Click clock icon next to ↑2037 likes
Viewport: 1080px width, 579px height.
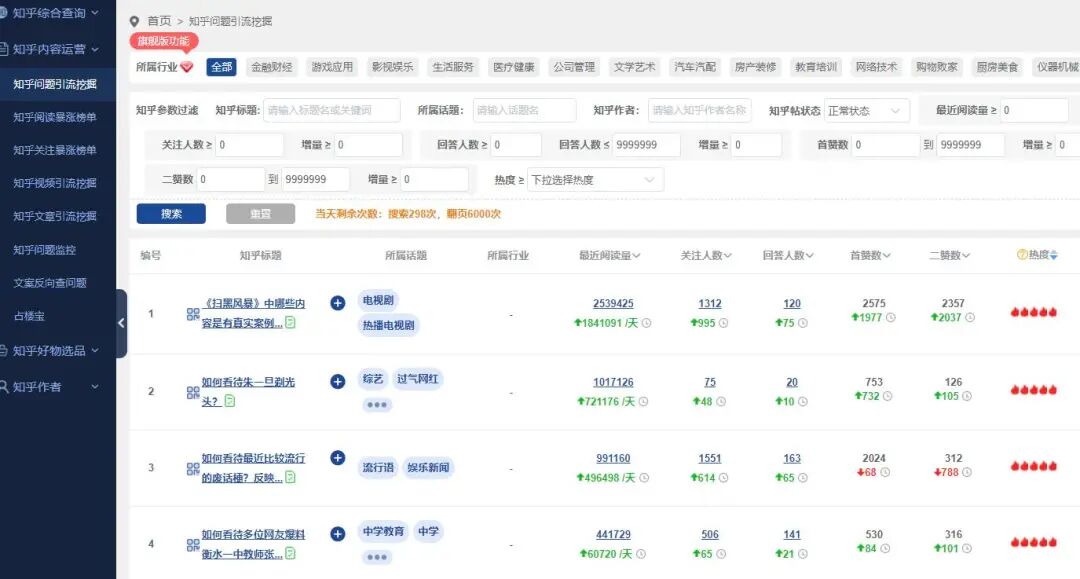970,317
